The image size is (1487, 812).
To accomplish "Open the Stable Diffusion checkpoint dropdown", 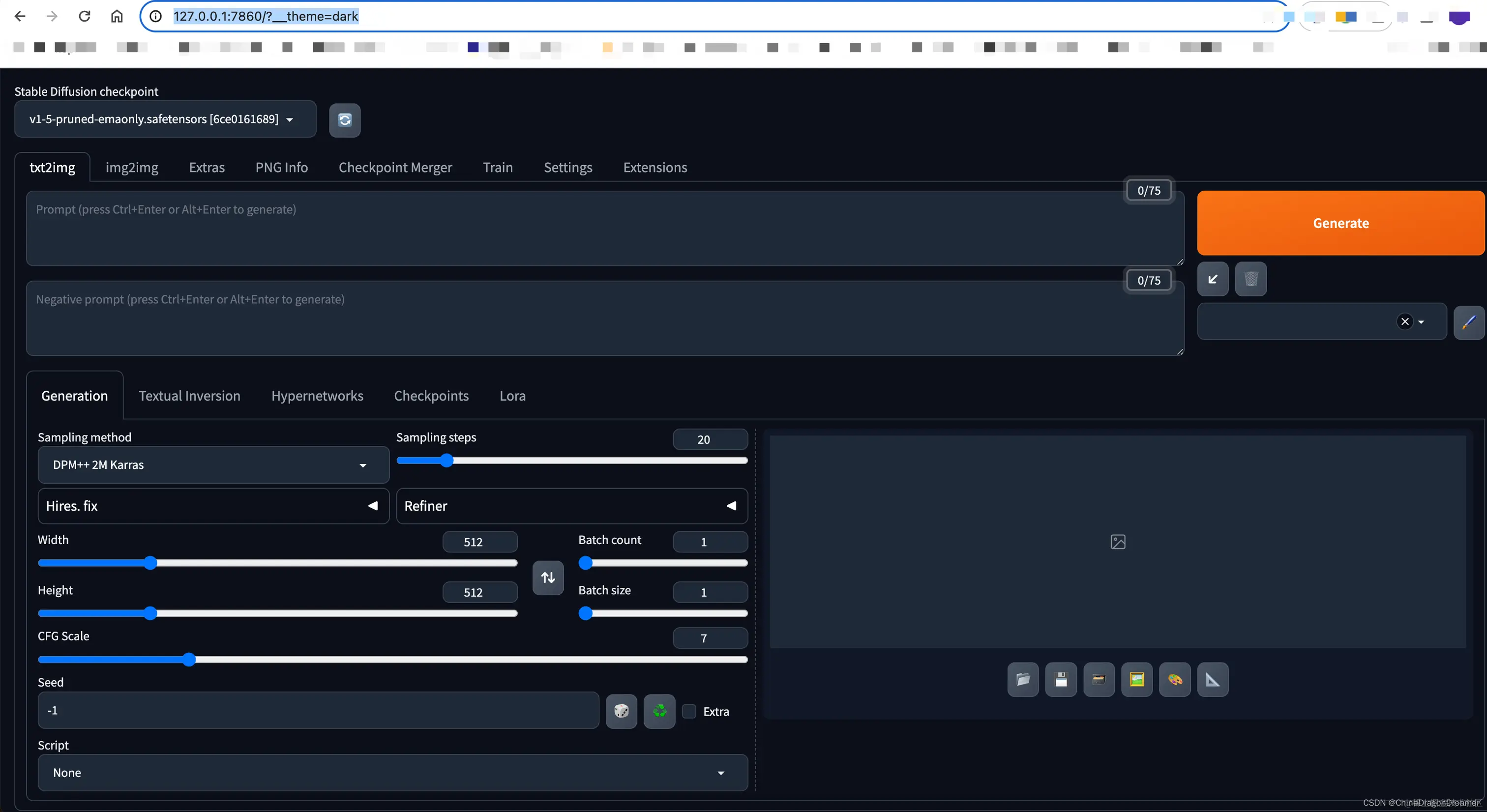I will [x=165, y=119].
